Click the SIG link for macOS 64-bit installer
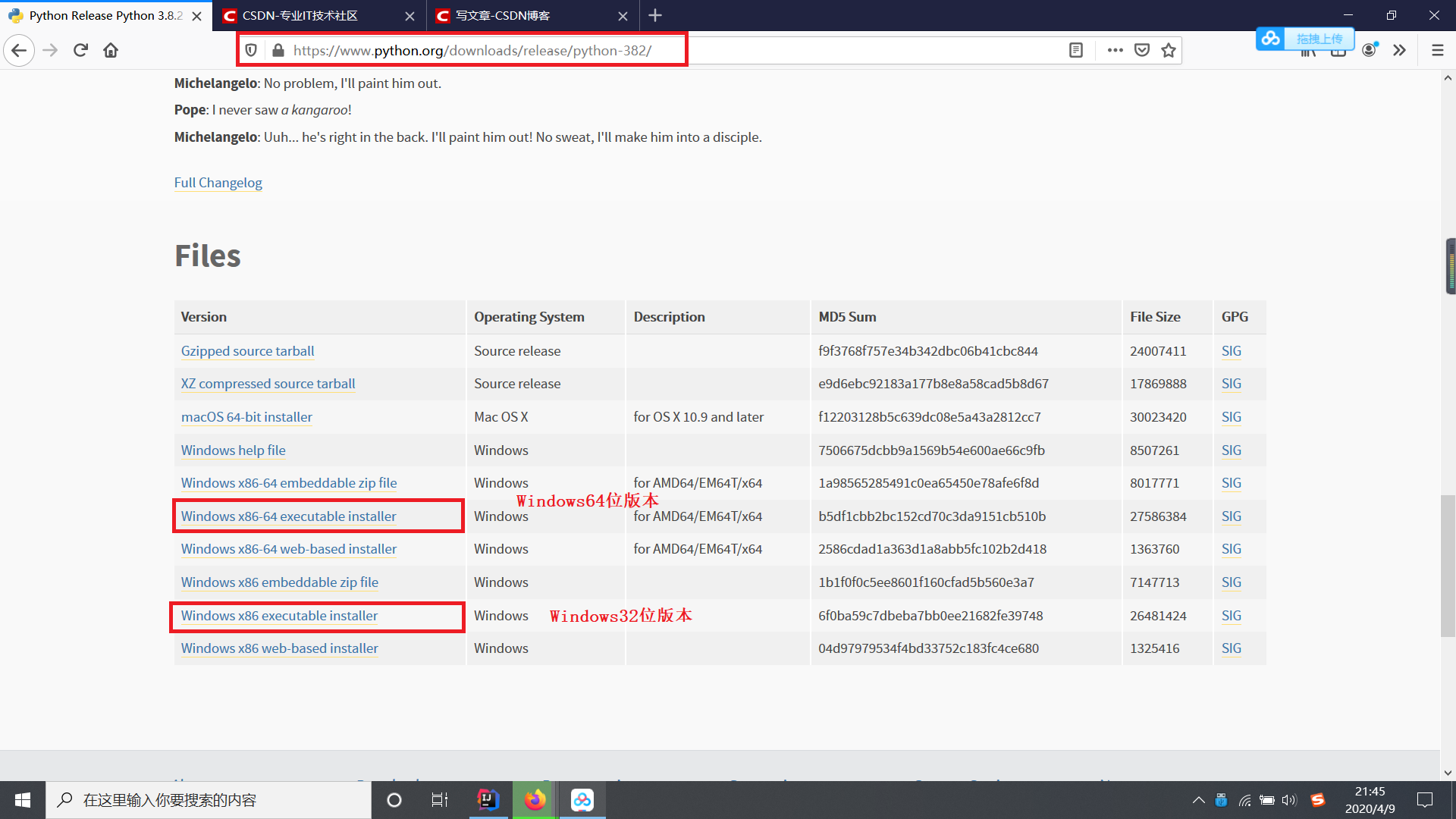Screen dimensions: 1456x819 click(1231, 417)
